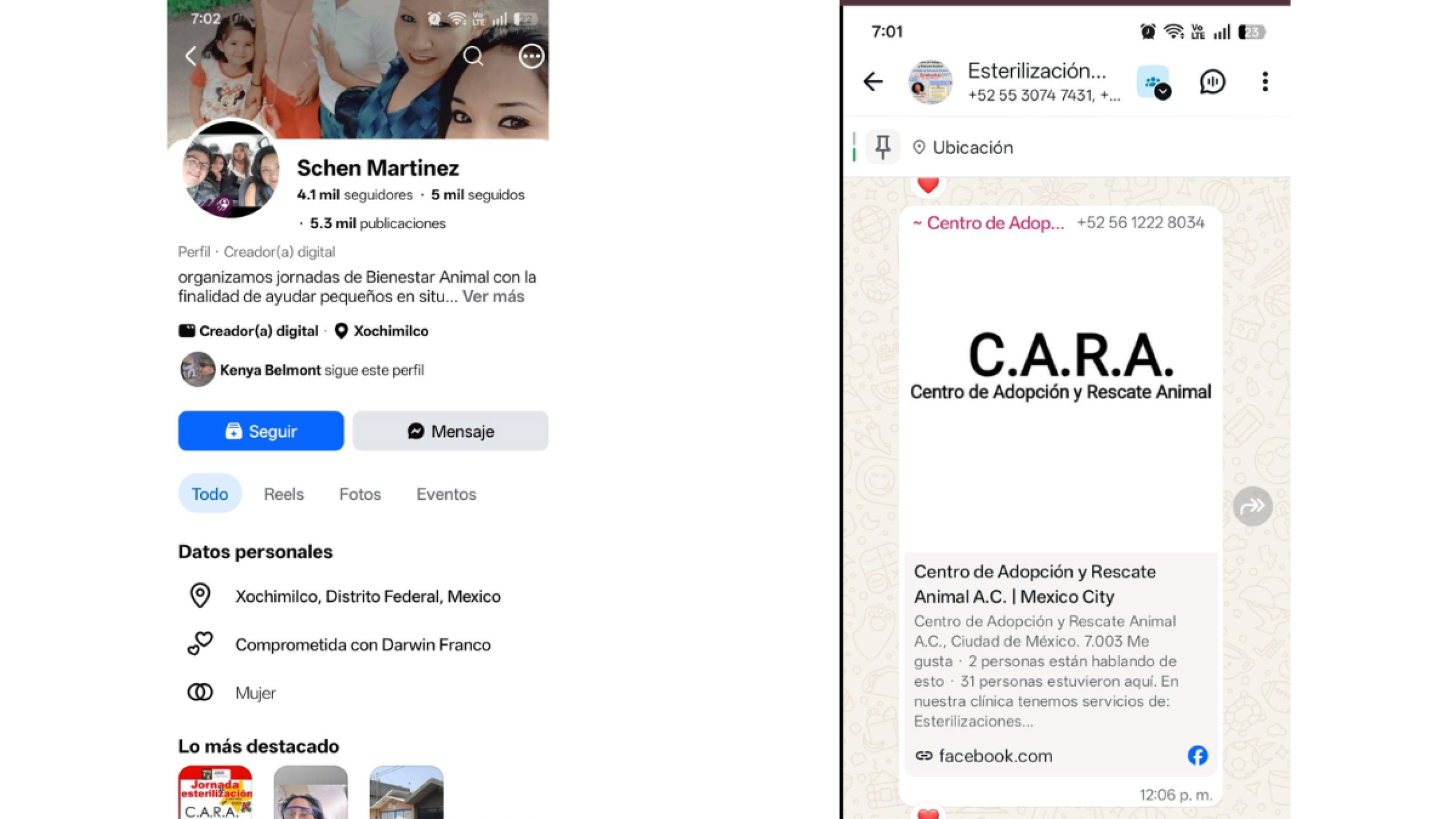Click the heart reaction above the message
The height and width of the screenshot is (819, 1456).
coord(928,185)
